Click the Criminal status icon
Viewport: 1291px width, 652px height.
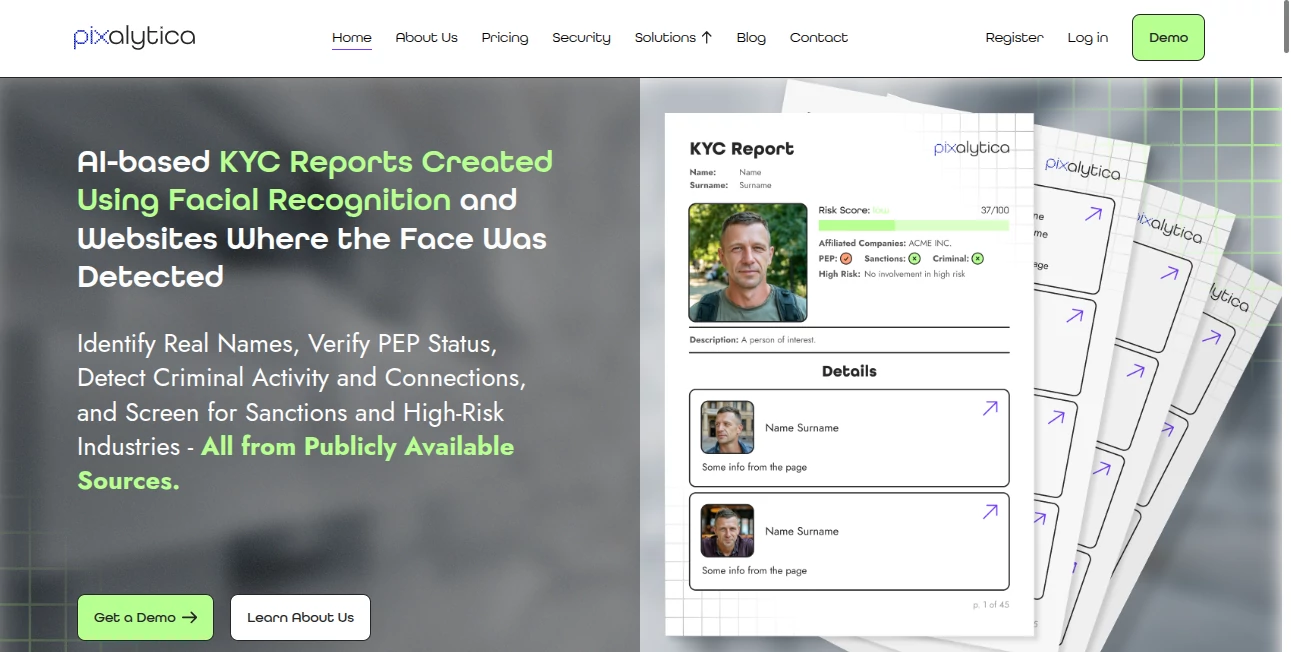pos(977,259)
